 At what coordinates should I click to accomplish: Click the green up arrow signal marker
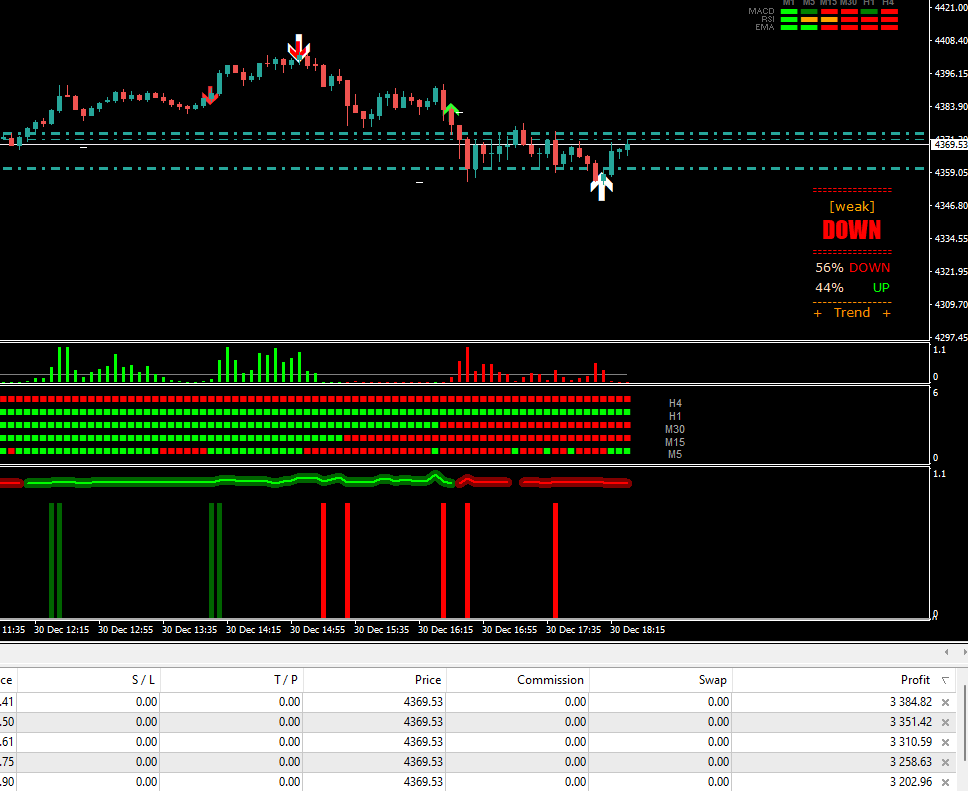pos(451,109)
